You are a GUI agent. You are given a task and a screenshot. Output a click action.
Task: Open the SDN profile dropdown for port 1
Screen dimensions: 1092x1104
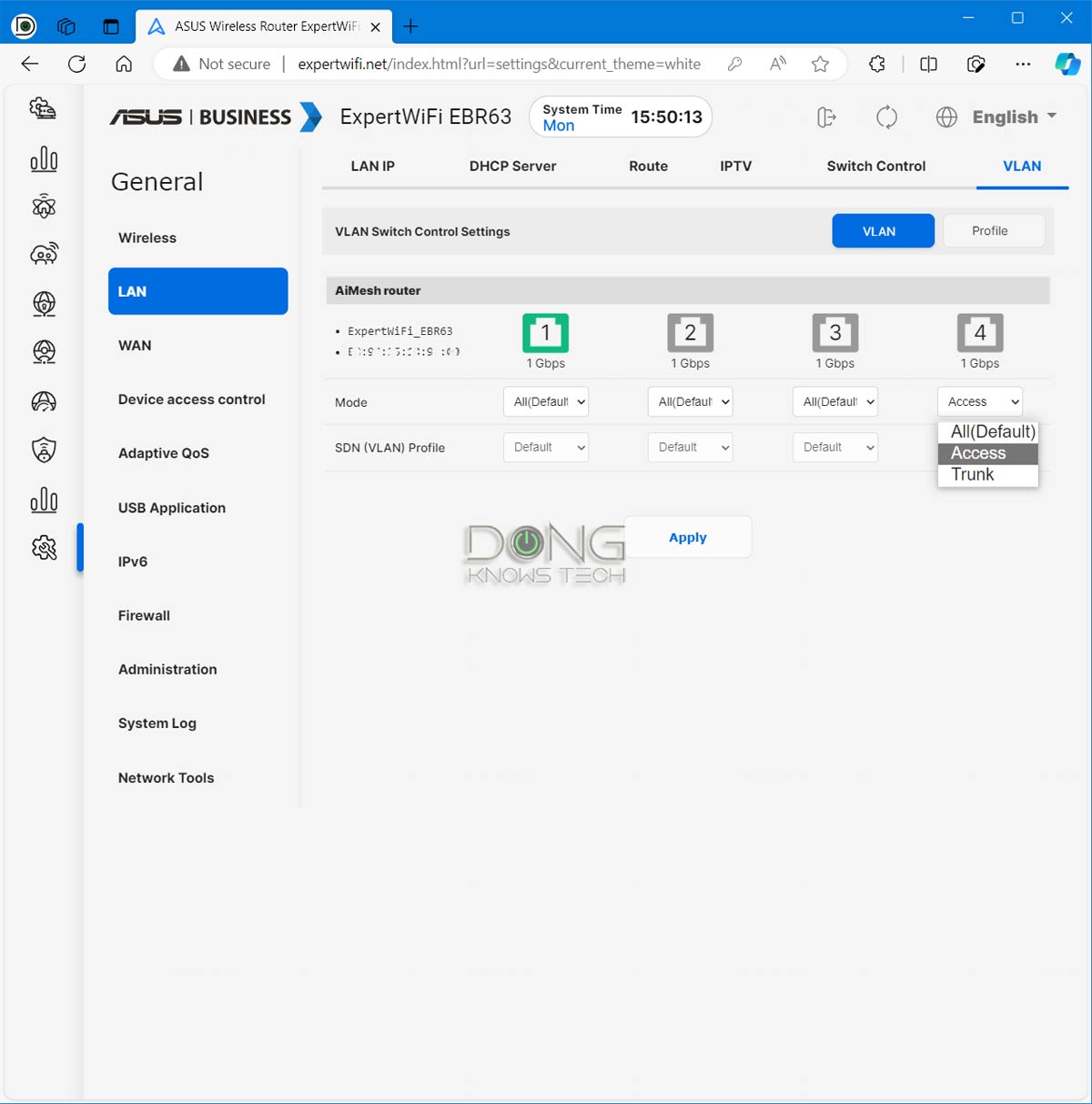[x=546, y=447]
